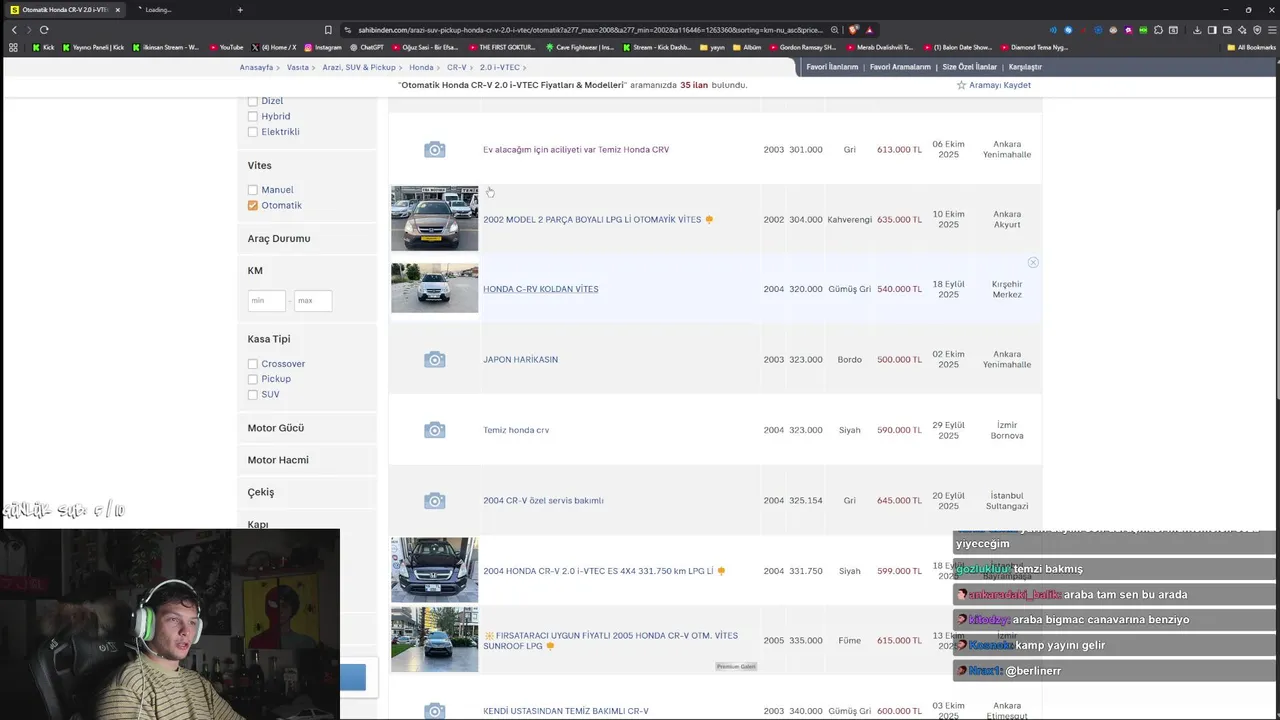This screenshot has width=1280, height=720.
Task: Open the Brave Wallet icon
Action: tap(1227, 30)
